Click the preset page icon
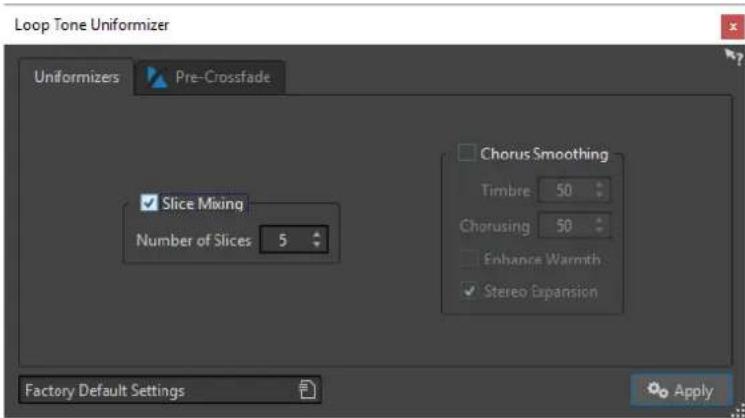 coord(307,390)
